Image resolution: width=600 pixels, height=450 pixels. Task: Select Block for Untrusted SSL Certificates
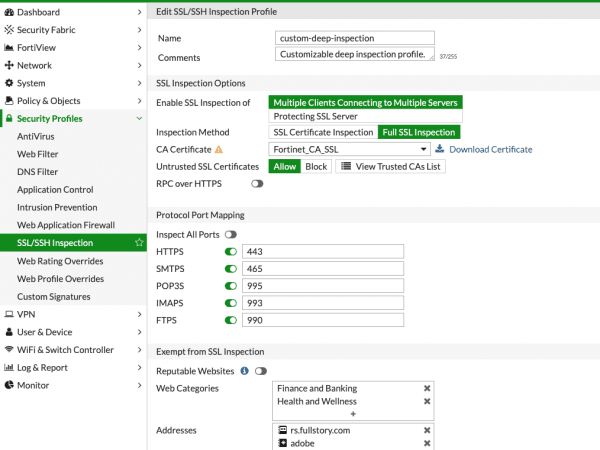[x=316, y=166]
